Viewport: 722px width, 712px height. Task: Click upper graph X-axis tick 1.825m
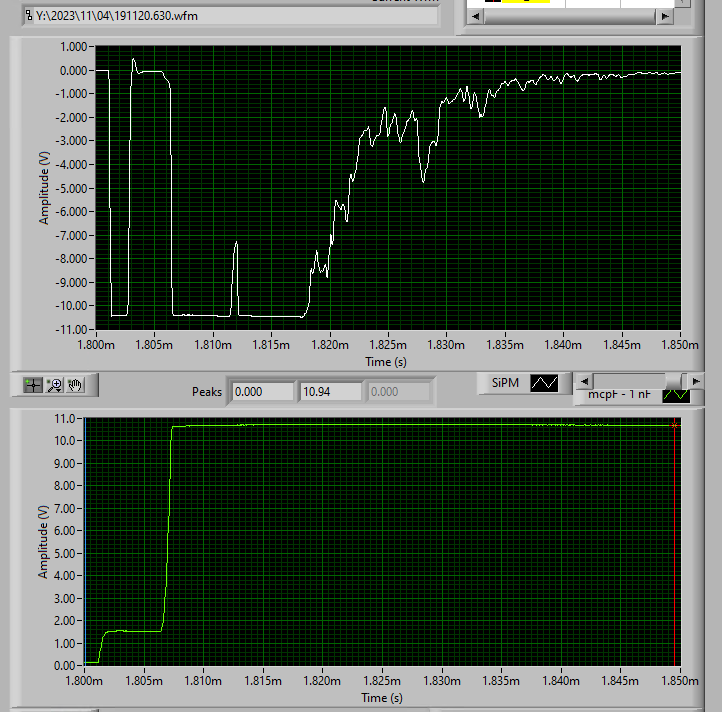pos(388,344)
